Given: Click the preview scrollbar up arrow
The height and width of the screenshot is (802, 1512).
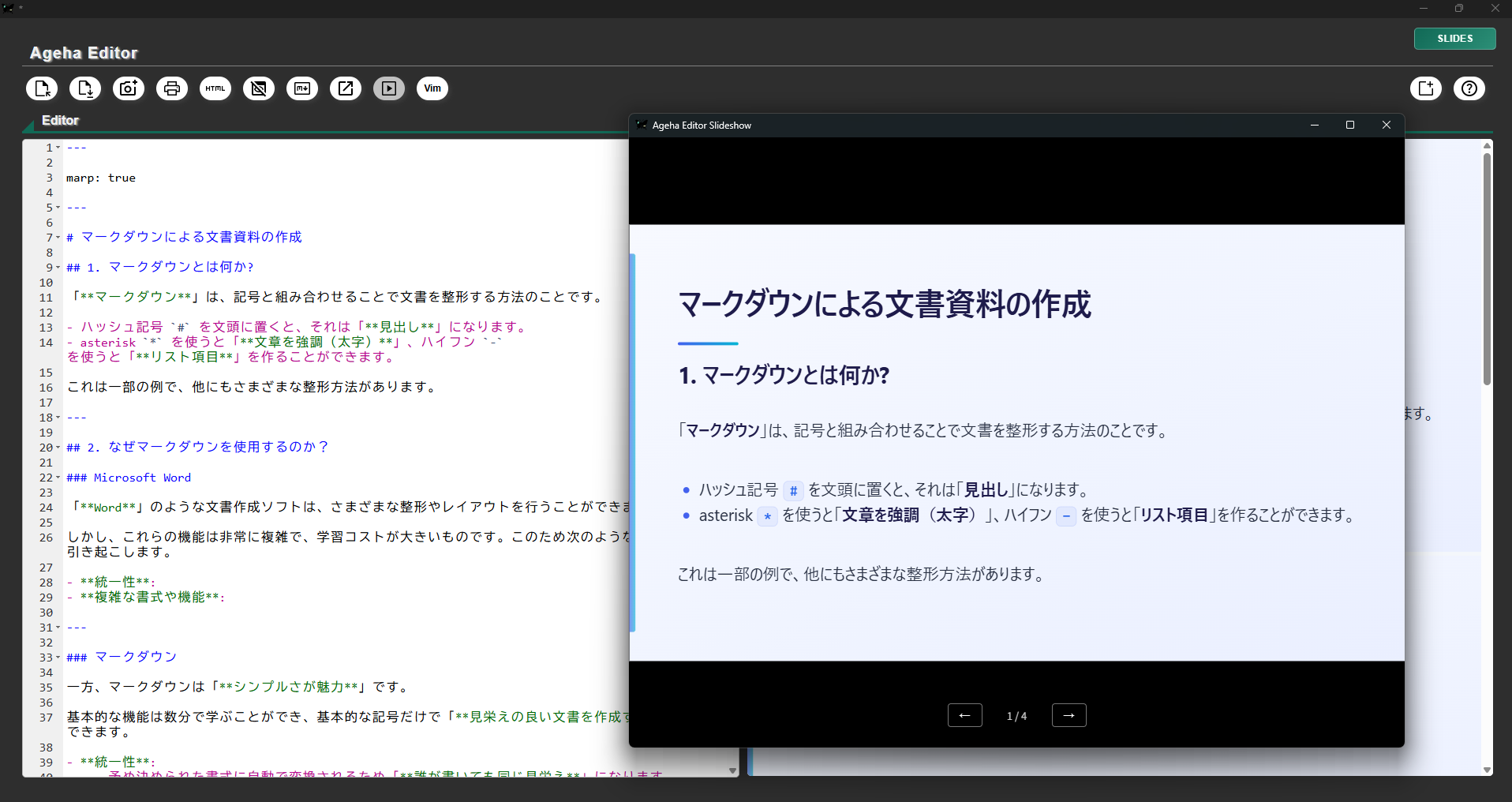Looking at the screenshot, I should click(1487, 145).
